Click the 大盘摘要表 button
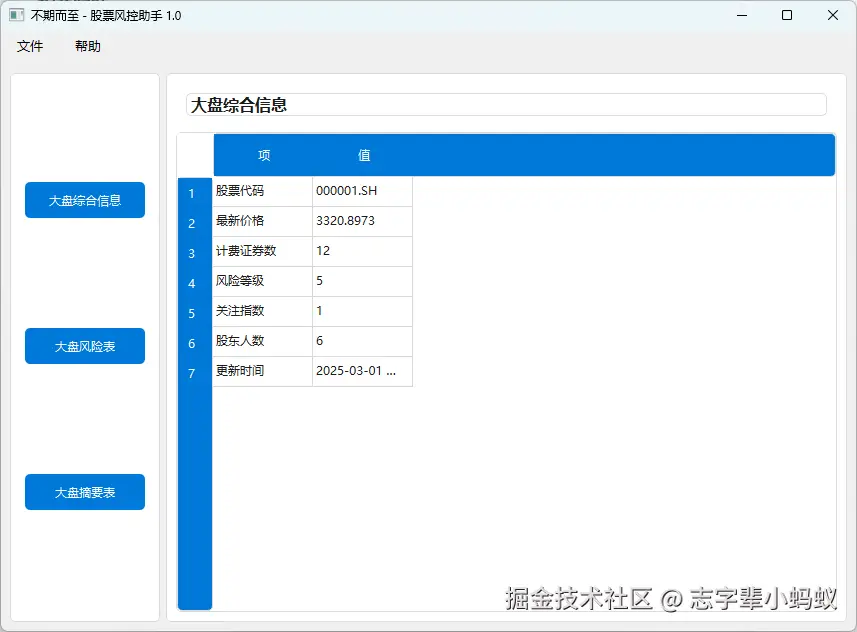 85,492
